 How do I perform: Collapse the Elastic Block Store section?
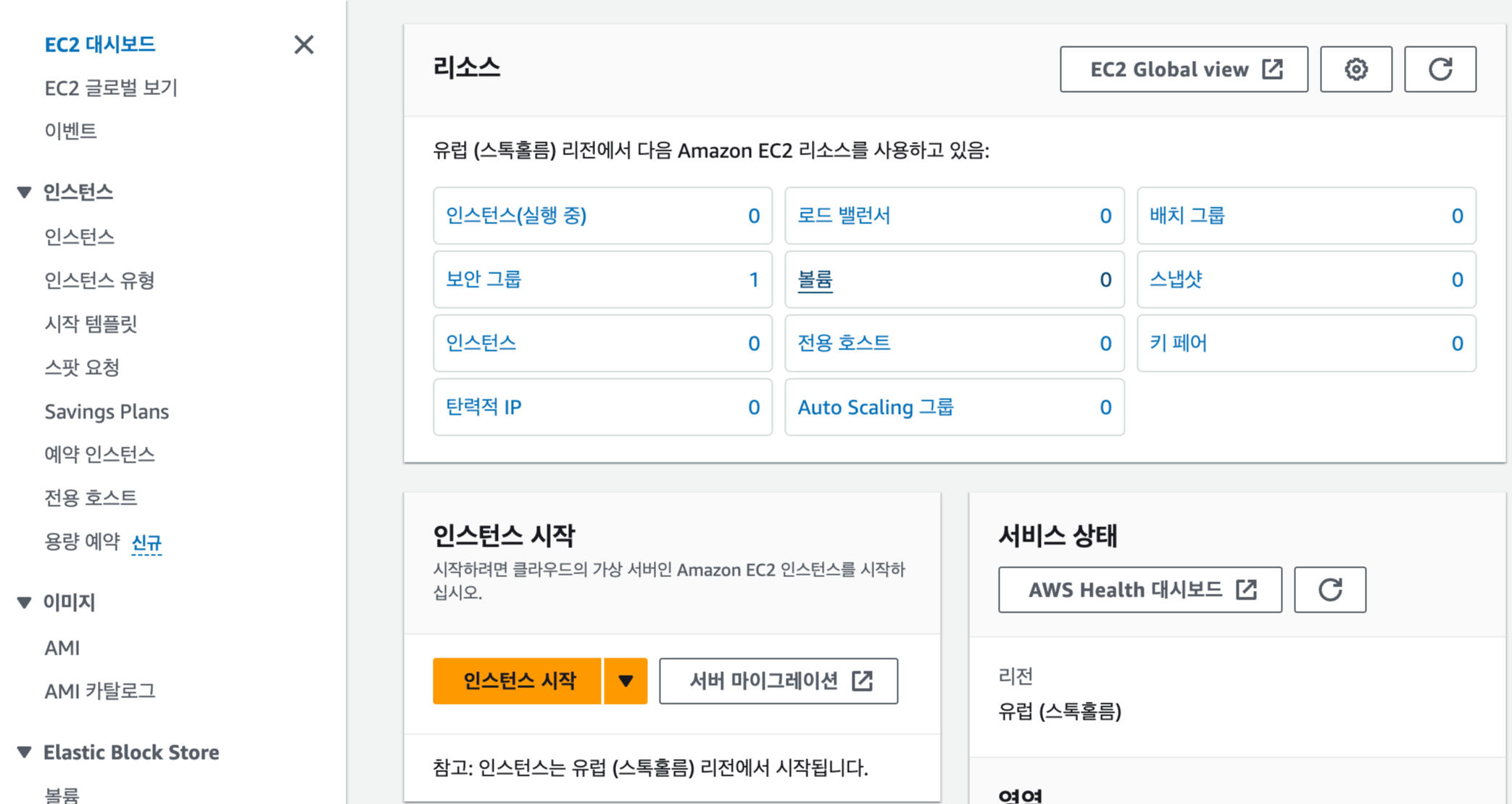click(x=25, y=752)
